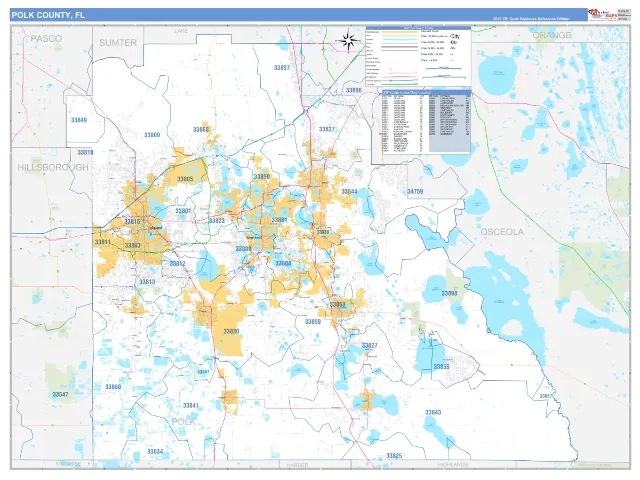
Task: Click ZIP code 33810 label
Action: [85, 152]
